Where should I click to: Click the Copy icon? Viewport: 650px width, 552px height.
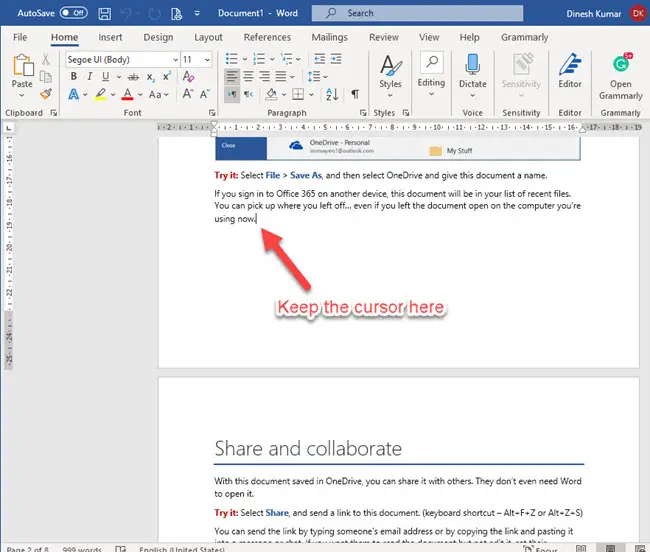[46, 77]
